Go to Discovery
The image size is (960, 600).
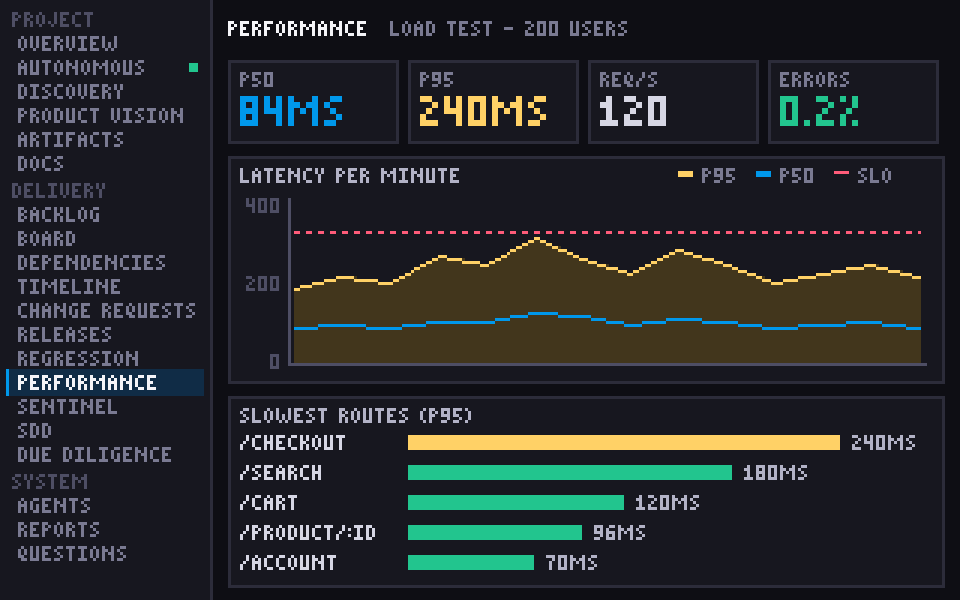pos(70,91)
